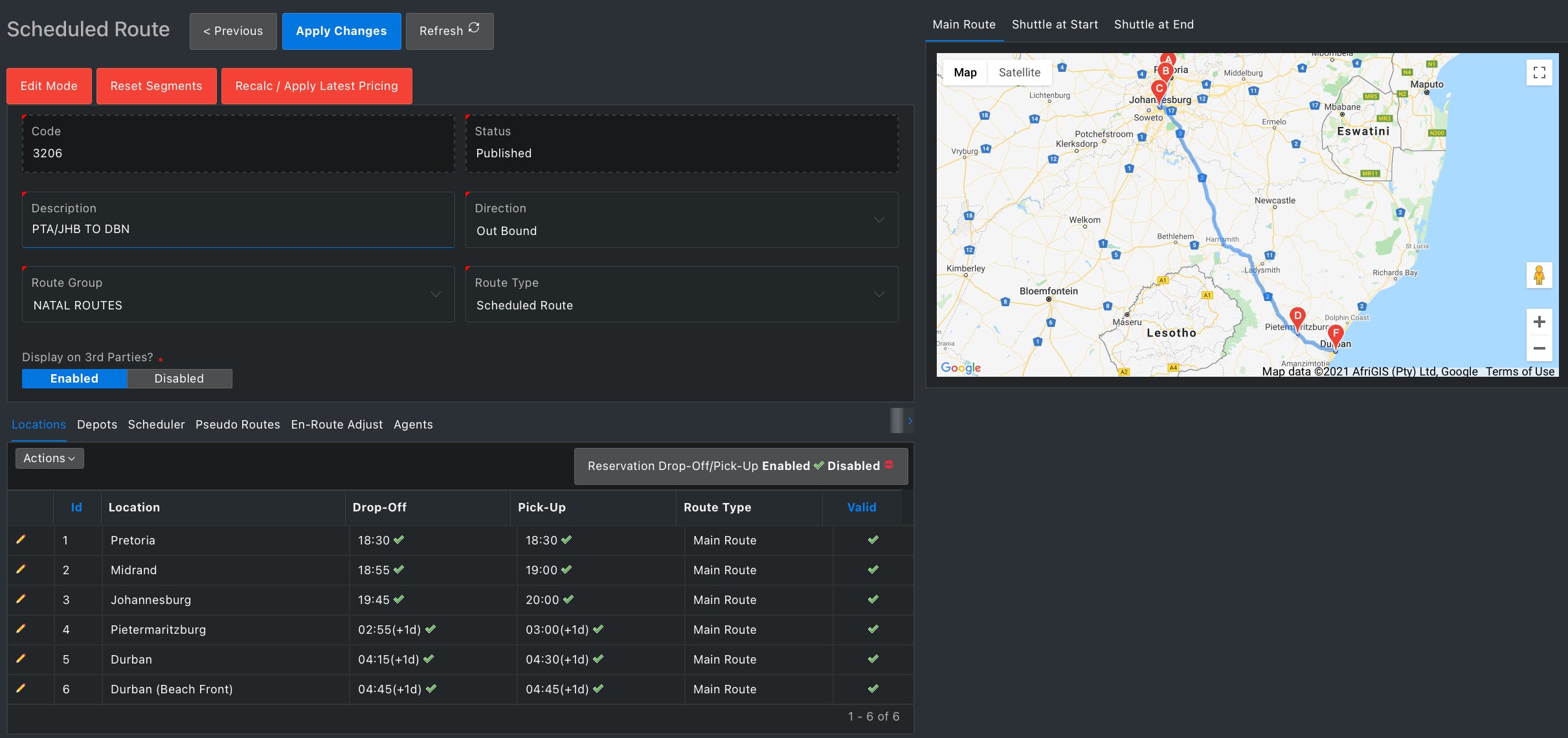Set Display on 3rd Parties to Disabled
Image resolution: width=1568 pixels, height=738 pixels.
[x=179, y=379]
